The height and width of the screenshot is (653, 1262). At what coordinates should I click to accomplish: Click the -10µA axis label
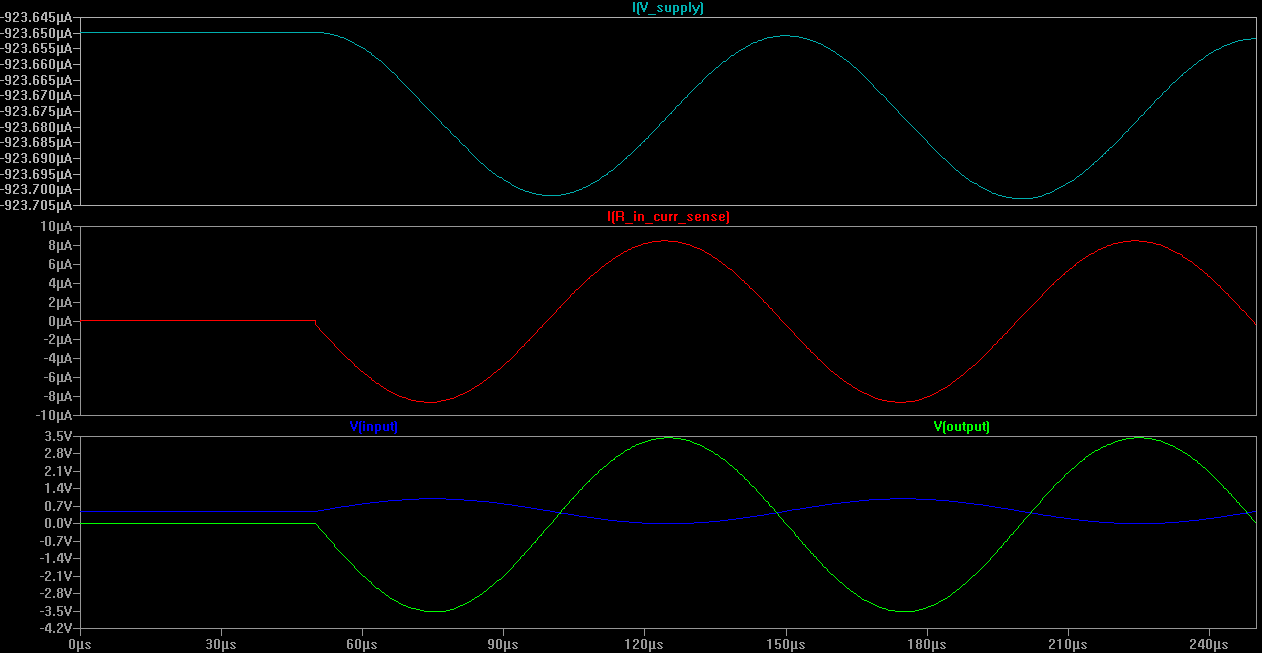click(x=54, y=415)
